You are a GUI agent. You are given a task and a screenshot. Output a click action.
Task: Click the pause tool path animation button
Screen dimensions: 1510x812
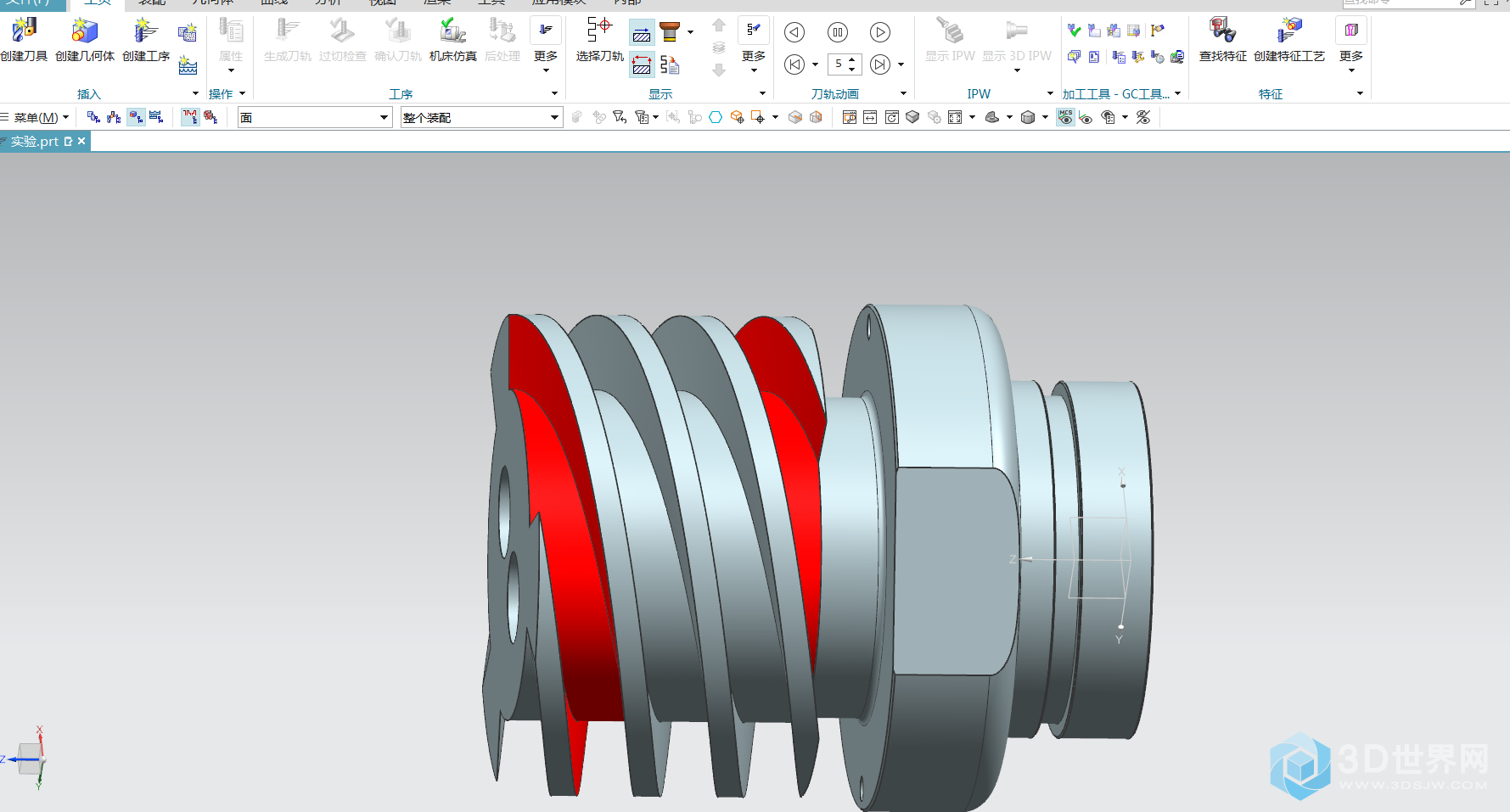tap(838, 32)
